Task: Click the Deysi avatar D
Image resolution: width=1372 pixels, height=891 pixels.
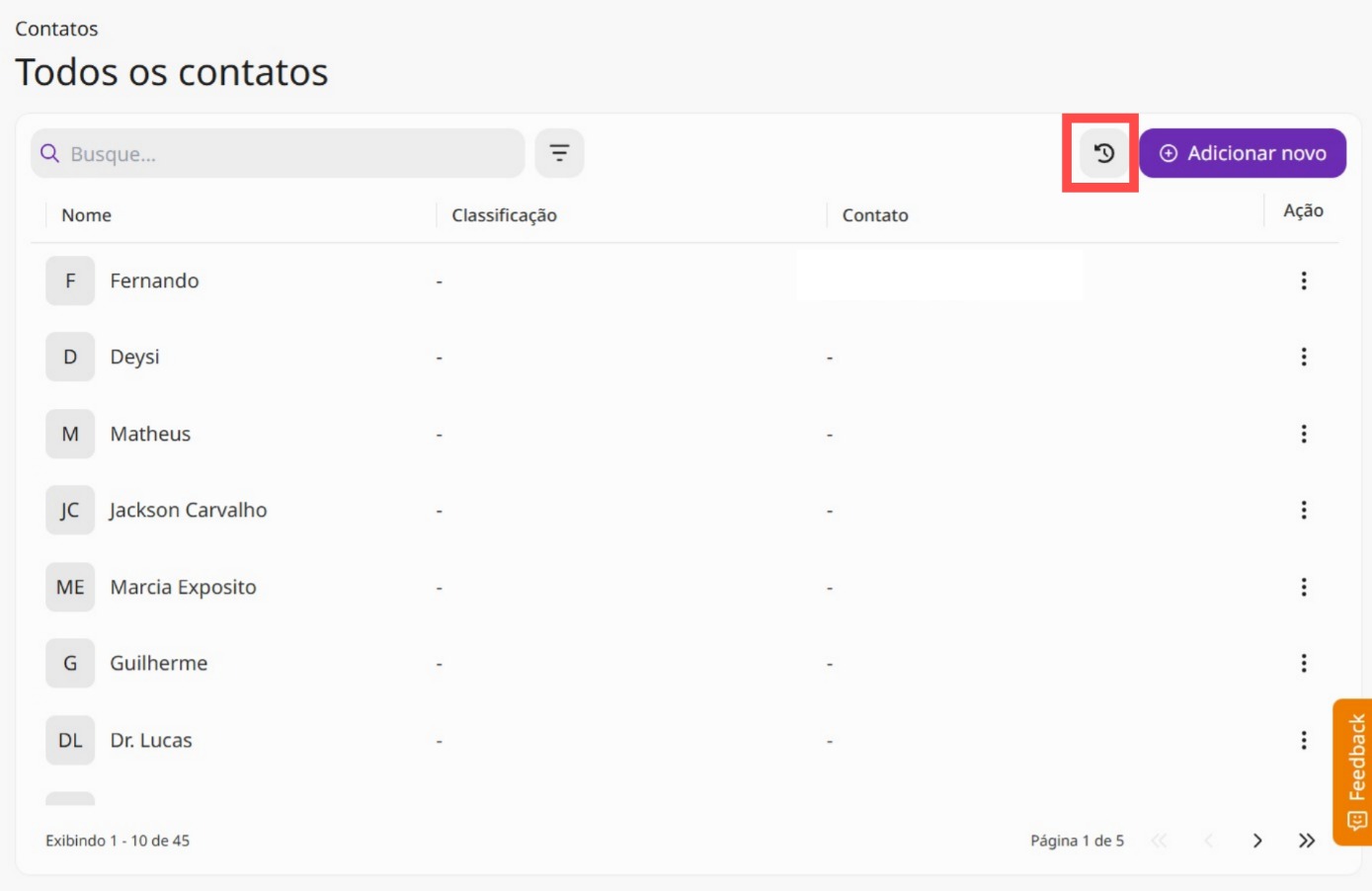Action: point(70,357)
